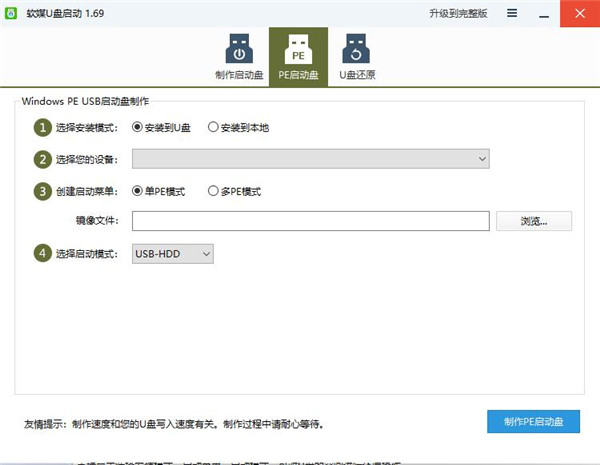Choose the 多PE模式 radio option
Image resolution: width=600 pixels, height=465 pixels.
(x=213, y=191)
